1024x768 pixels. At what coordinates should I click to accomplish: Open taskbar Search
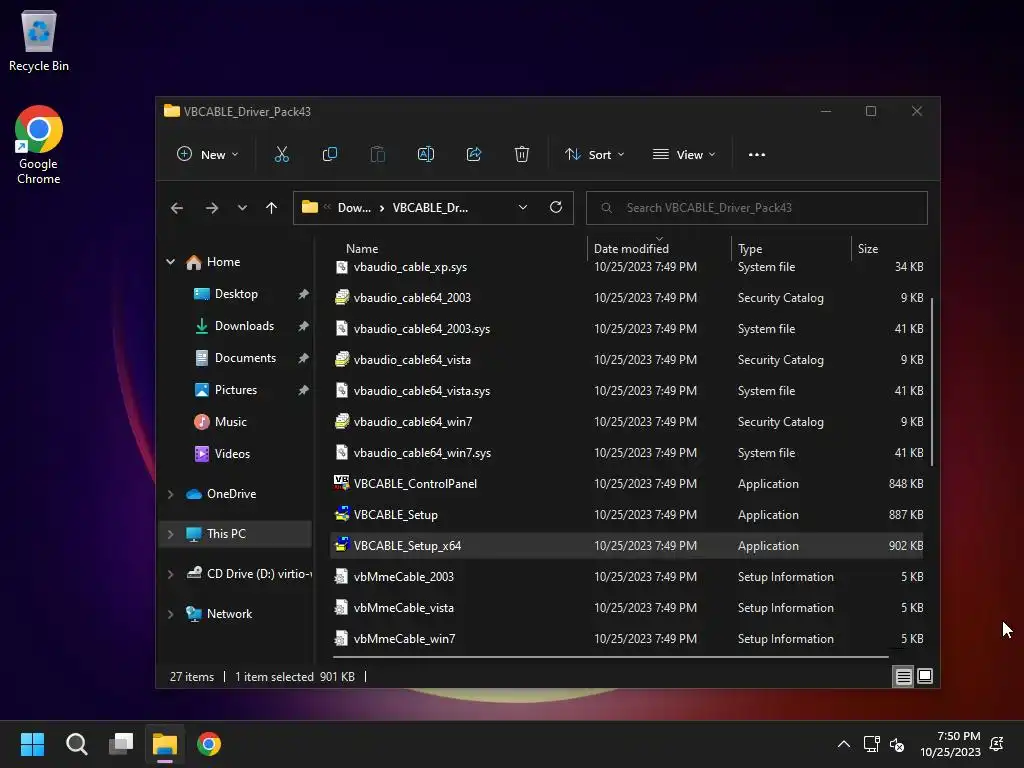pyautogui.click(x=76, y=744)
